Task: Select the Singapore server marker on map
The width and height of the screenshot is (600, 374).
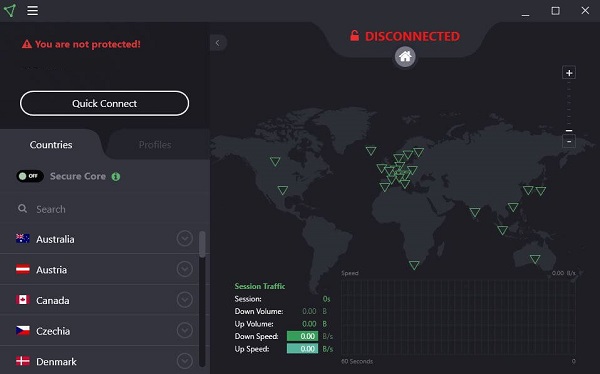Action: tap(502, 230)
